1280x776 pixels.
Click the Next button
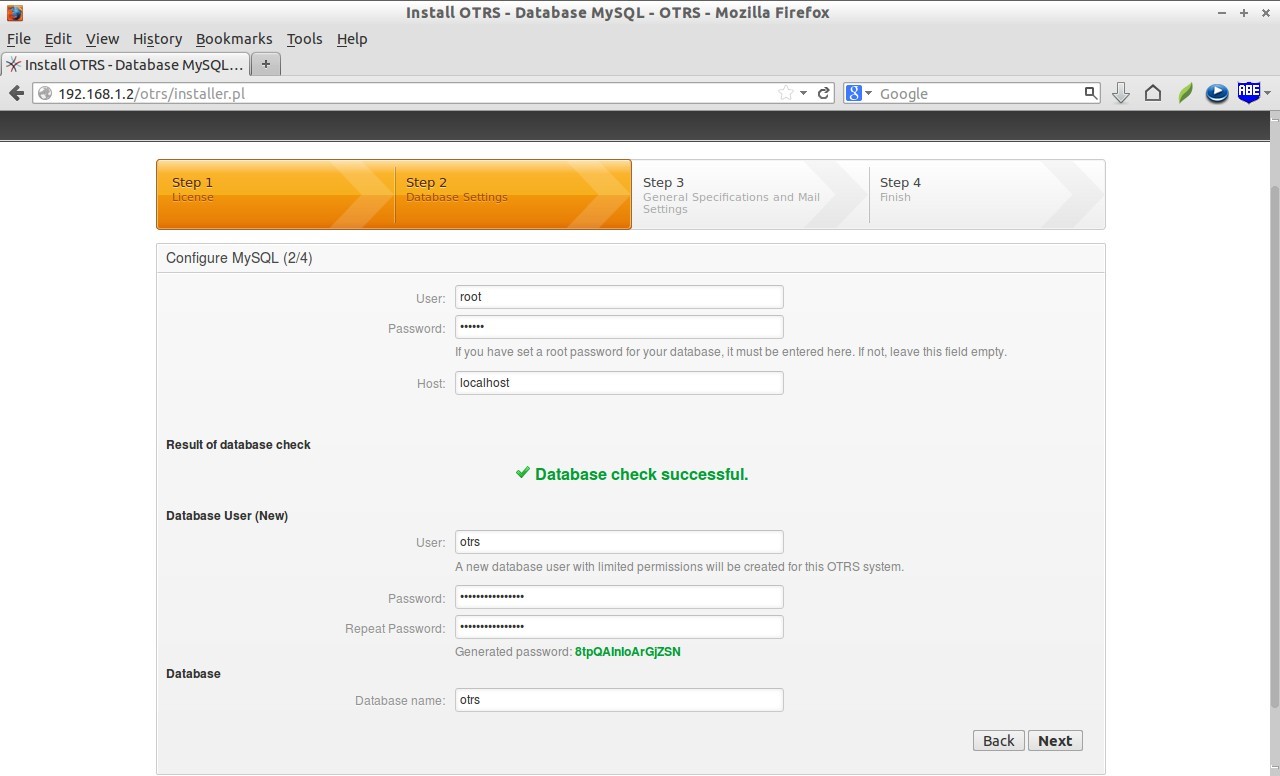(x=1055, y=741)
